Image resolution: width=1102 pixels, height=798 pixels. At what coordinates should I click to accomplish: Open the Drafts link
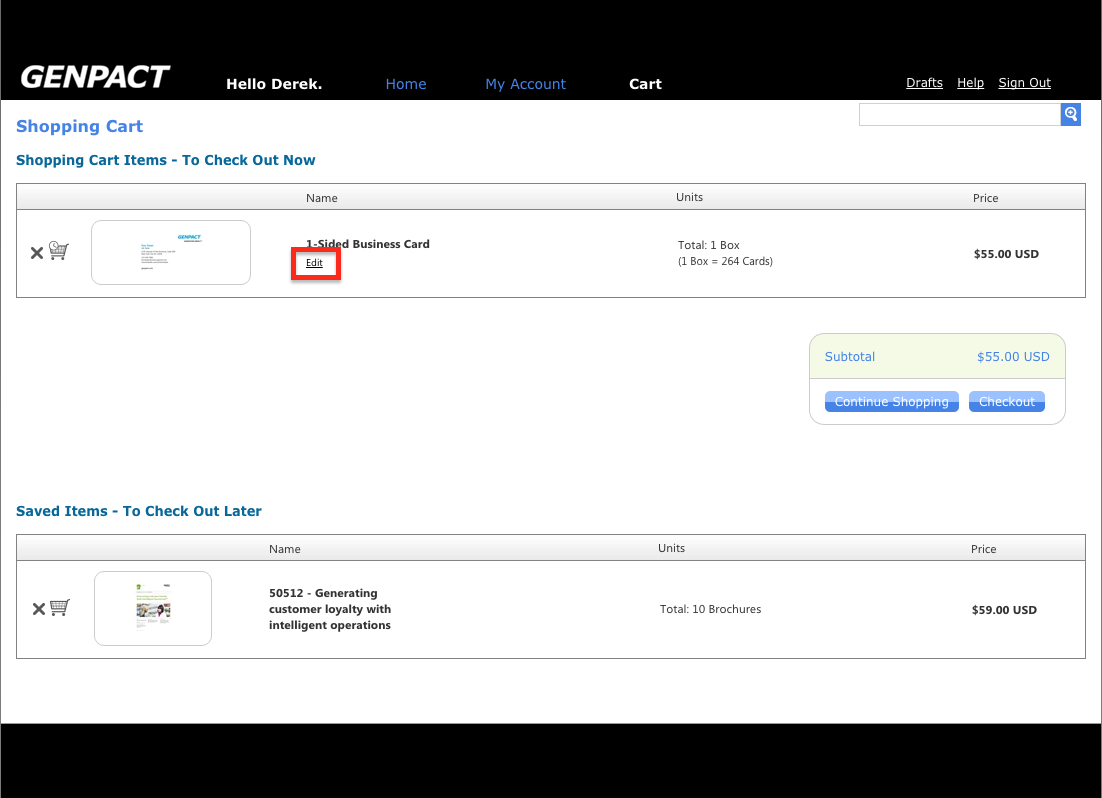pos(924,83)
